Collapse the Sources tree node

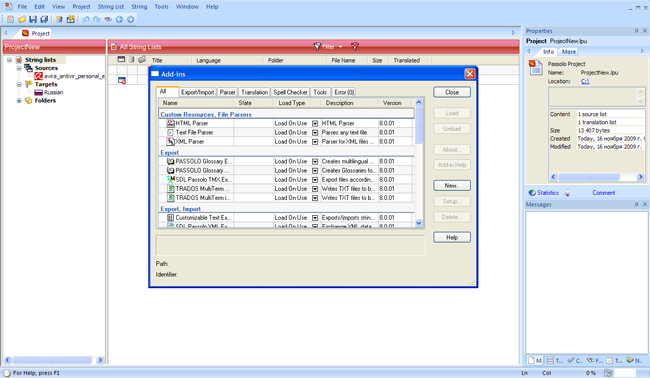click(x=19, y=68)
